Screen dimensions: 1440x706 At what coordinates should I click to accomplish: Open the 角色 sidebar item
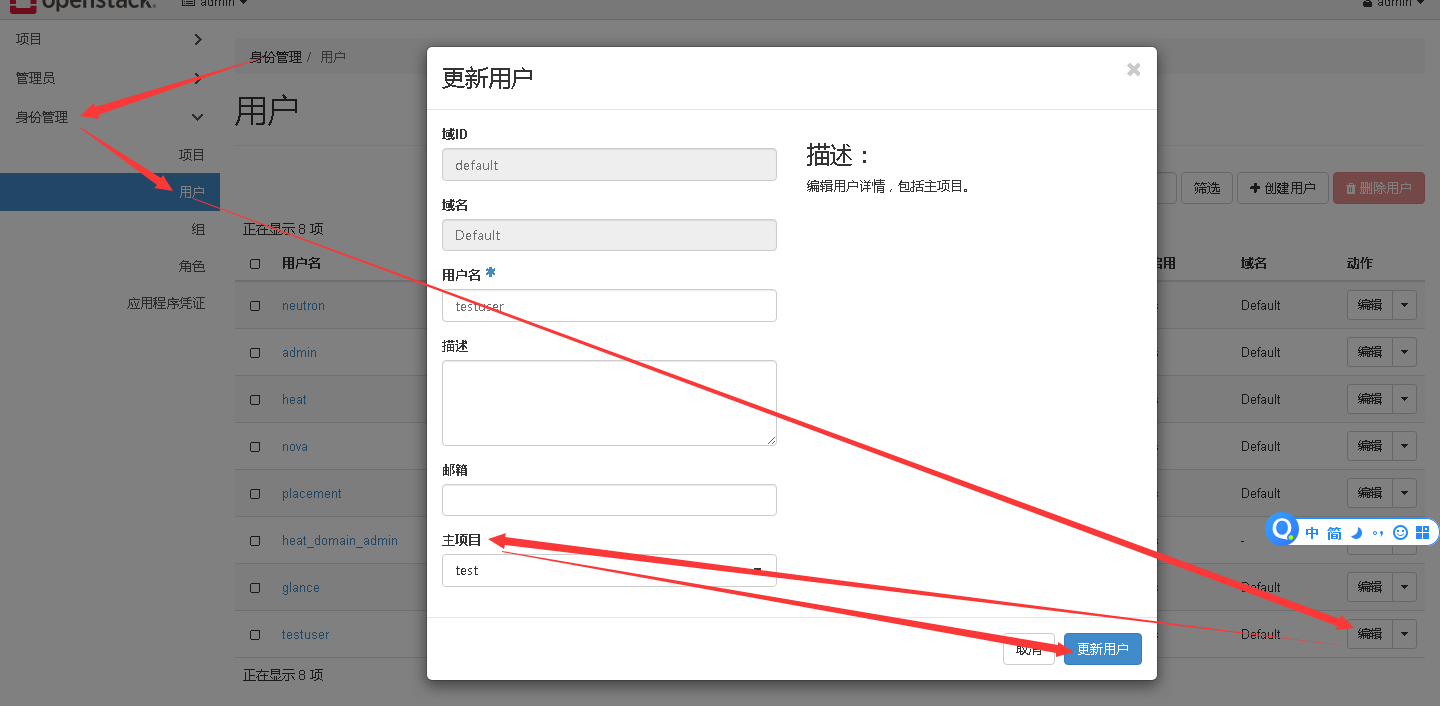click(x=191, y=266)
